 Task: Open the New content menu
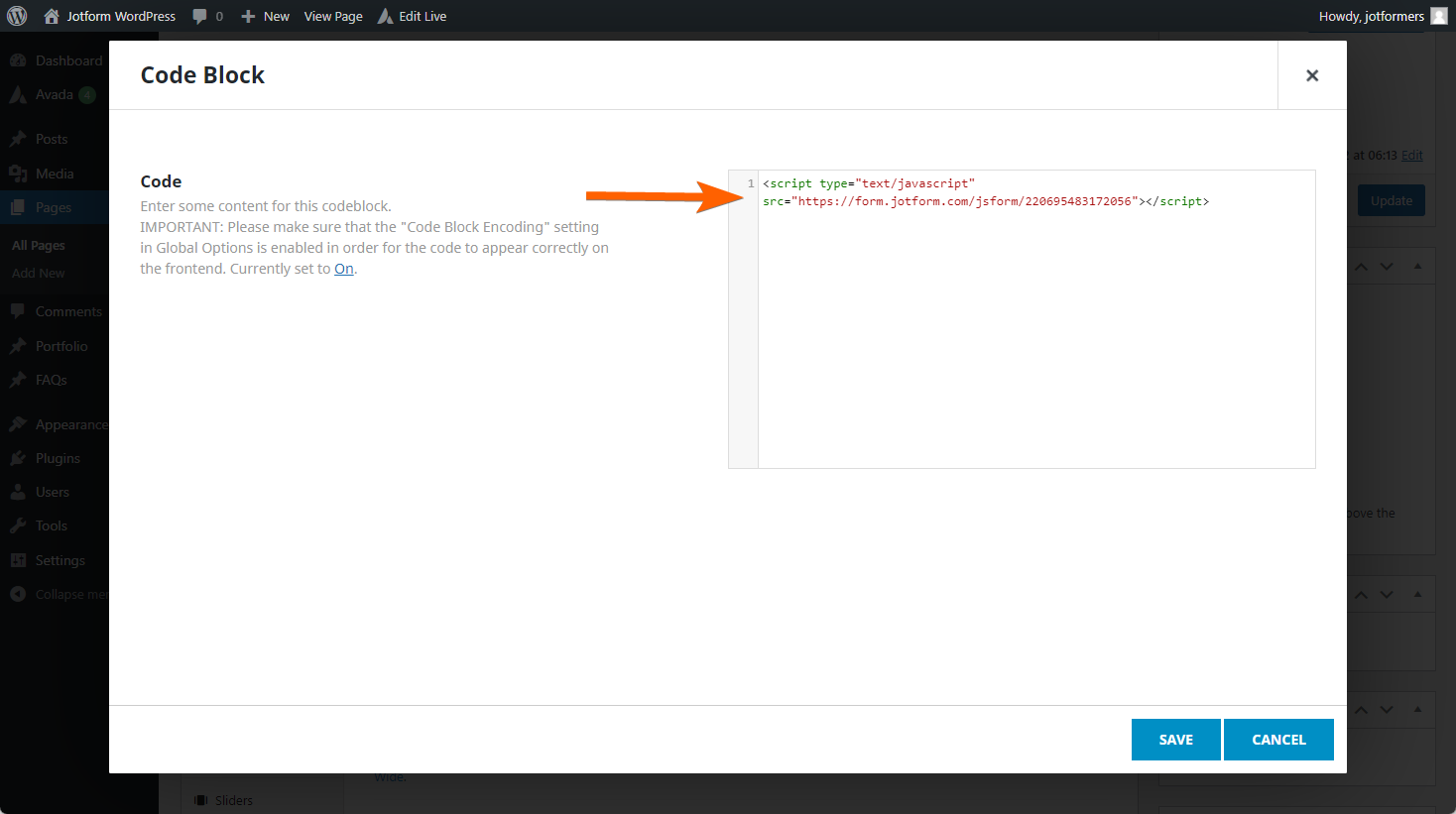click(x=277, y=16)
